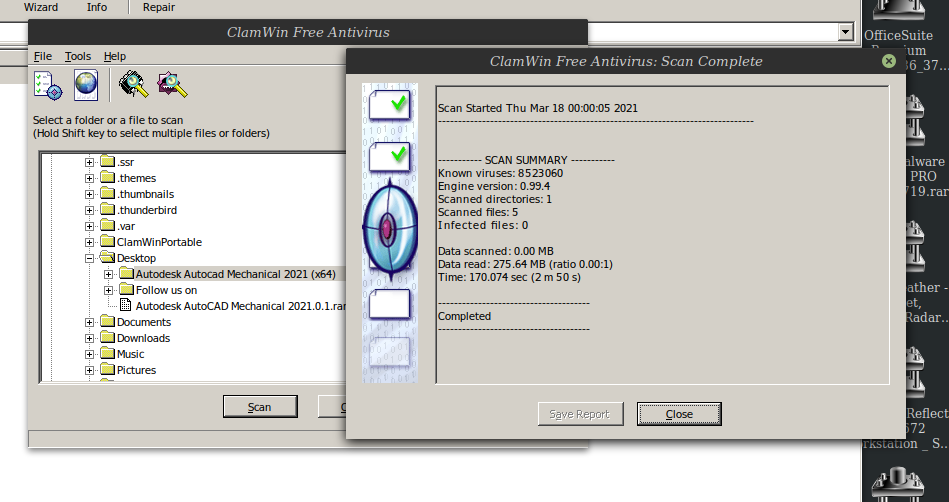Select the .ssr folder row
Image resolution: width=949 pixels, height=502 pixels.
tap(126, 162)
